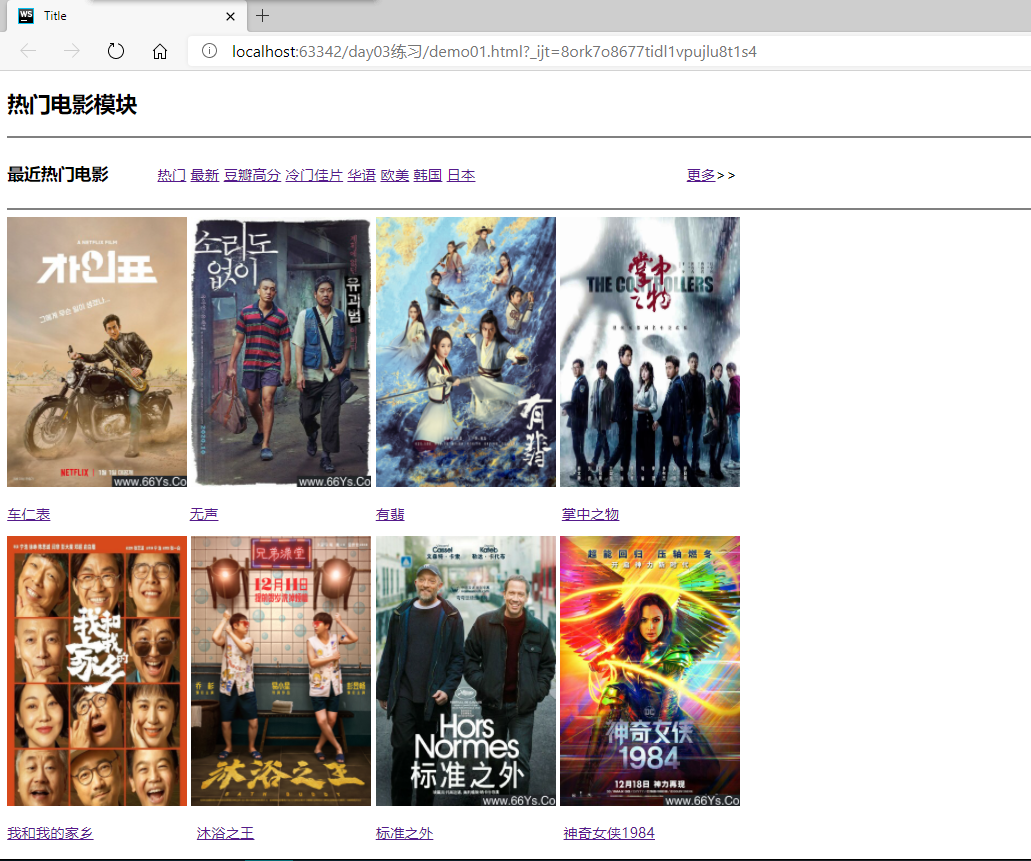Reload the page with refresh icon

(x=116, y=51)
